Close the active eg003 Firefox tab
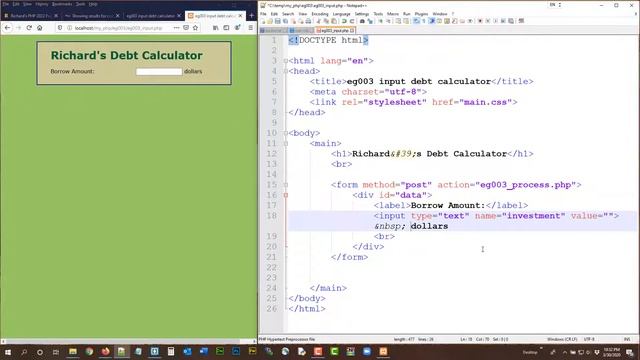640x360 pixels. (240, 16)
